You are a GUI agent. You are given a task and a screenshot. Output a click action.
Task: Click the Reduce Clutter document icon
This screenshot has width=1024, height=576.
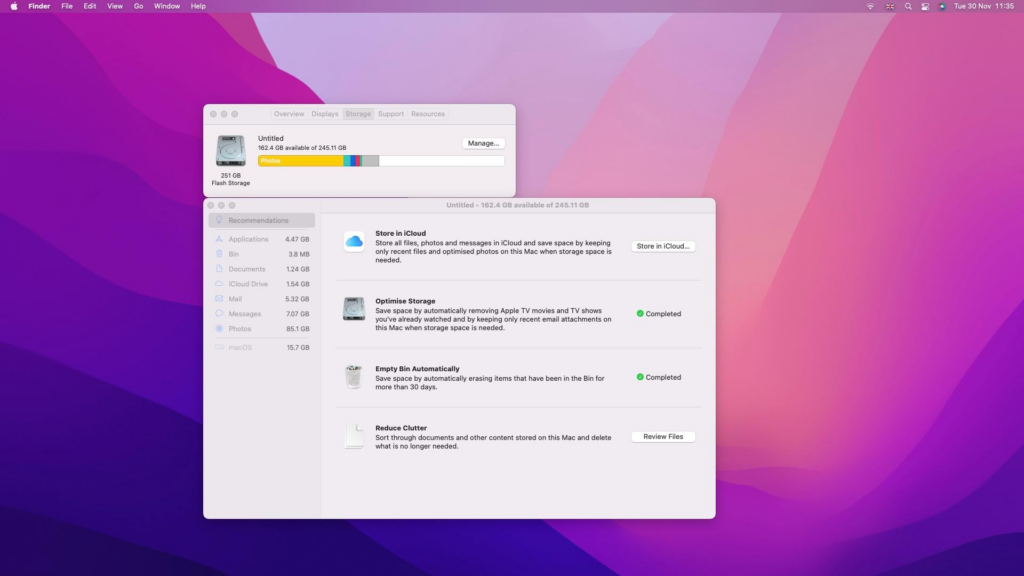(354, 436)
